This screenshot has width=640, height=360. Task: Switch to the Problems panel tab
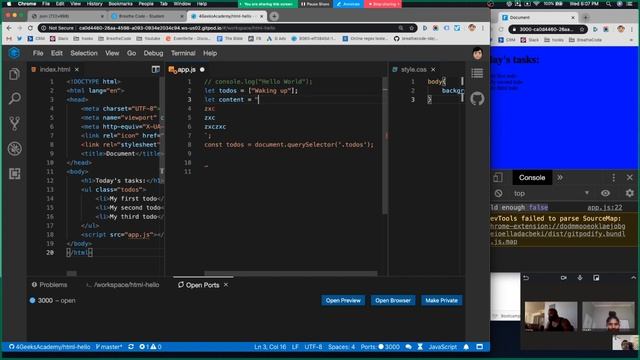pos(49,284)
